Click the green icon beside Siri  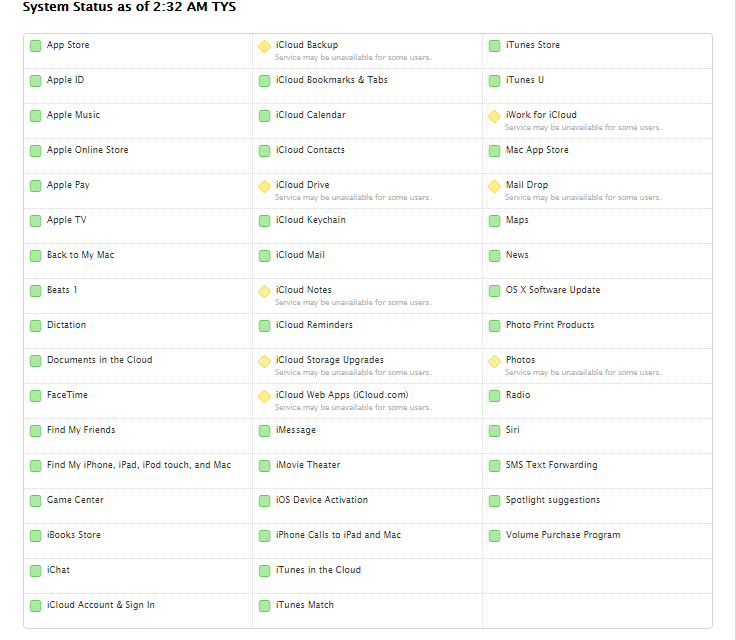point(494,431)
